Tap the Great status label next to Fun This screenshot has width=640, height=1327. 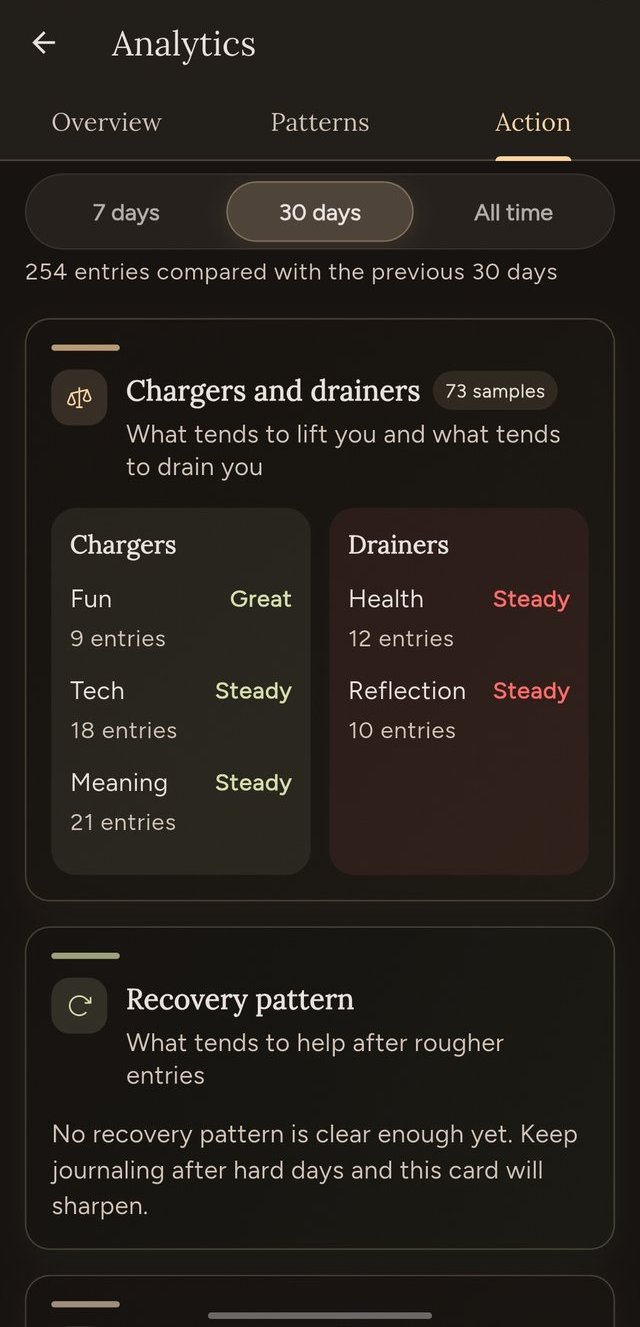(260, 598)
